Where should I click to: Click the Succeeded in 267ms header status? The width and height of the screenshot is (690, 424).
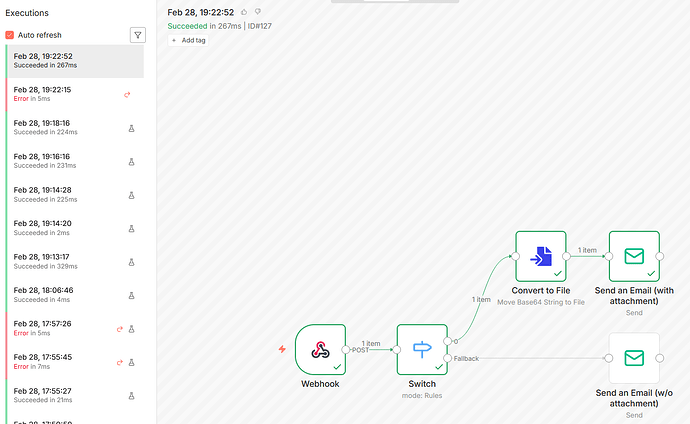pyautogui.click(x=204, y=26)
